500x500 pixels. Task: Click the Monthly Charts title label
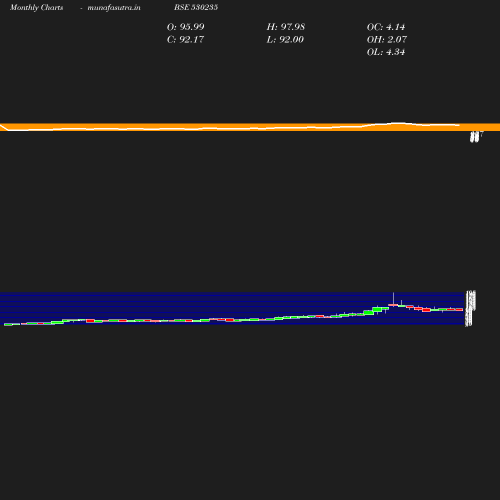[36, 7]
